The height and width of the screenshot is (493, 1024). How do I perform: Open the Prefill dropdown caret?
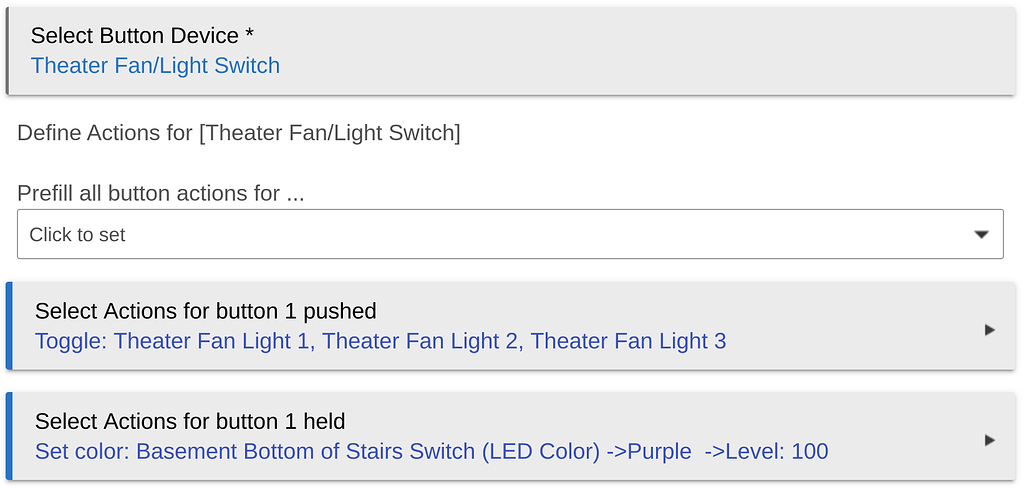(x=981, y=234)
